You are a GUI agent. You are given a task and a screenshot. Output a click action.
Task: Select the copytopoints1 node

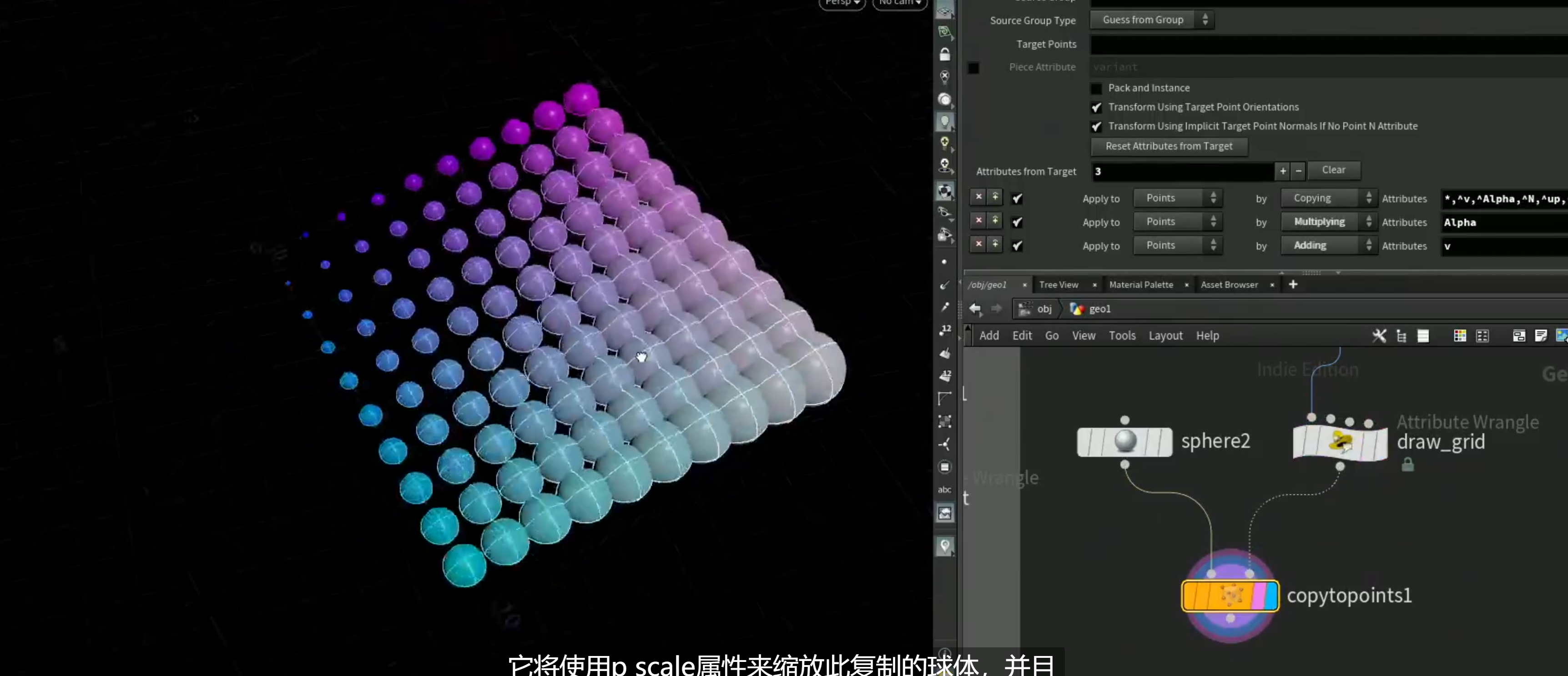[x=1230, y=596]
